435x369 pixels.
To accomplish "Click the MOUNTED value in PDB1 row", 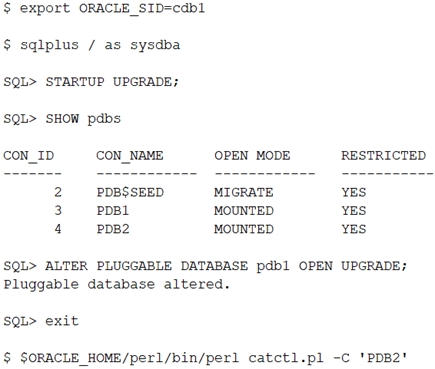I will pyautogui.click(x=244, y=211).
